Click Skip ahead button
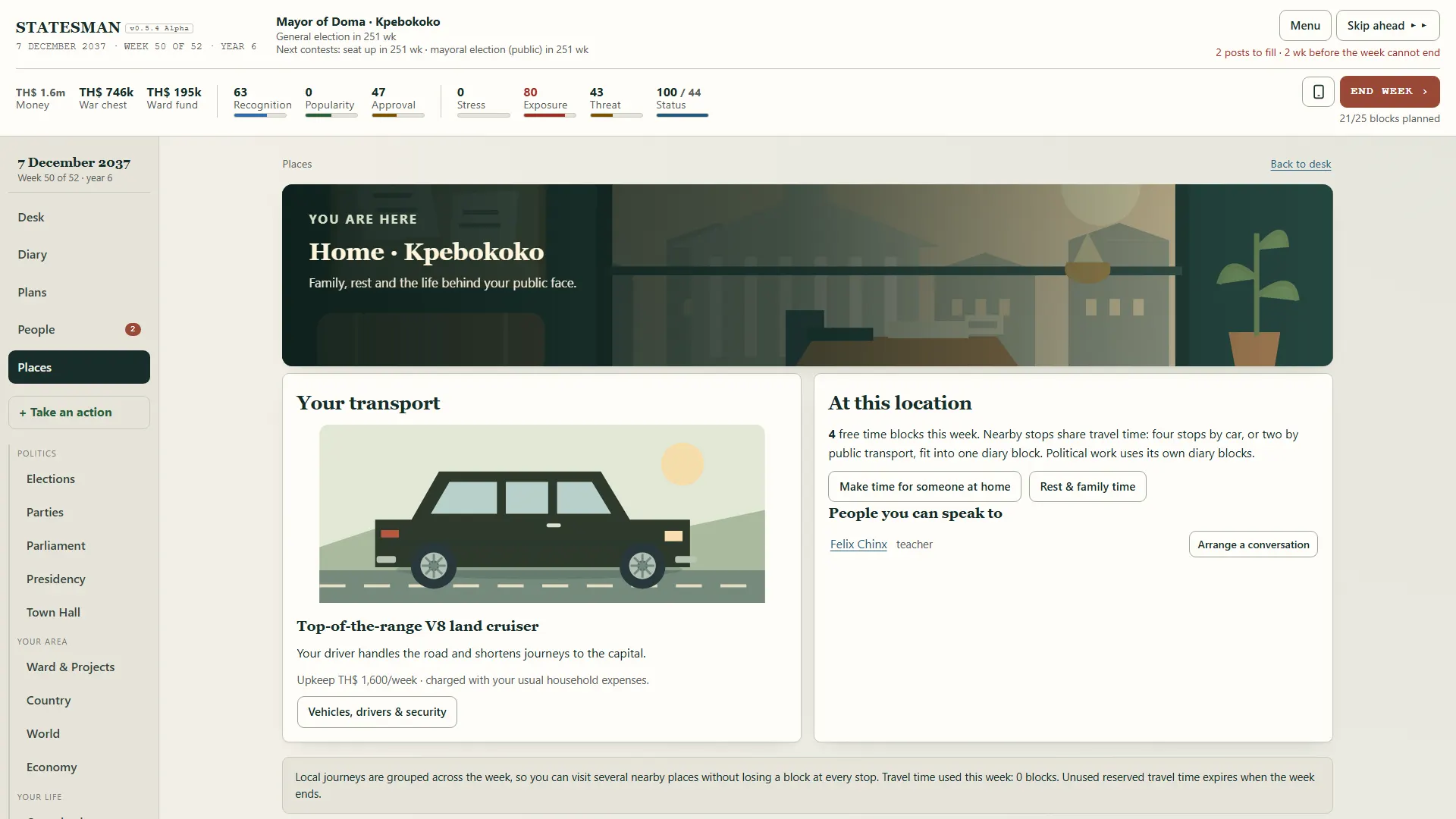Image resolution: width=1456 pixels, height=819 pixels. coord(1388,25)
